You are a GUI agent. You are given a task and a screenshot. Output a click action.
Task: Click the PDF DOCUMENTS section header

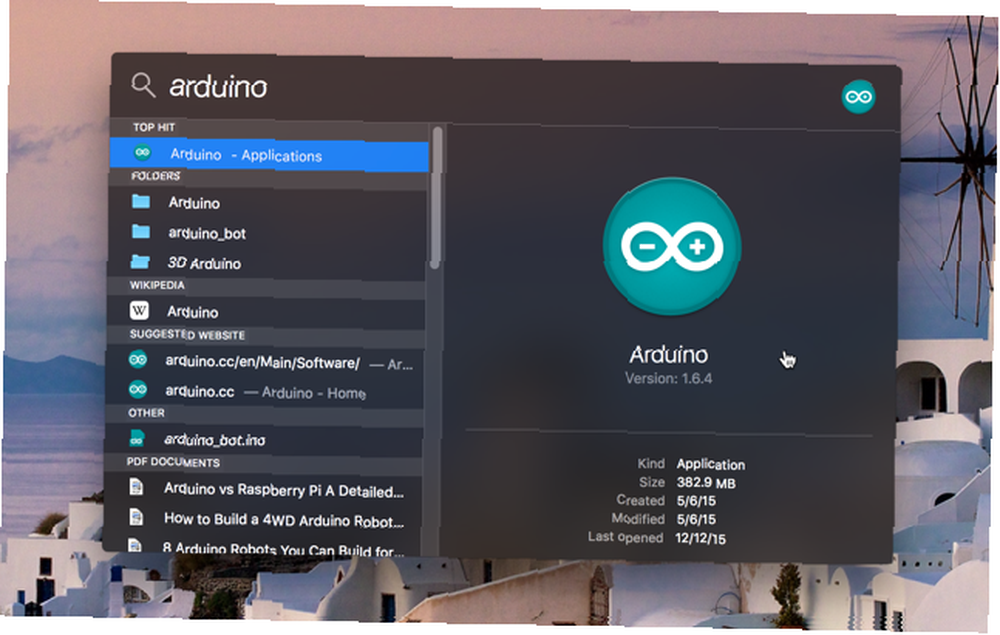tap(173, 462)
